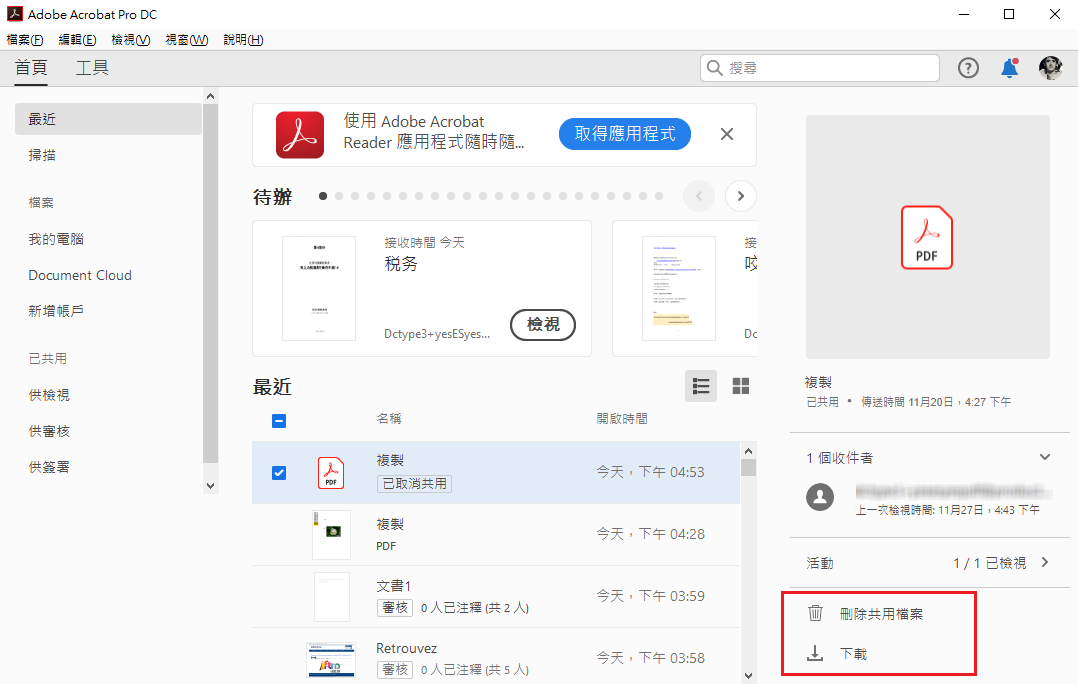Switch to list view of recent files
1078x684 pixels.
tap(701, 386)
